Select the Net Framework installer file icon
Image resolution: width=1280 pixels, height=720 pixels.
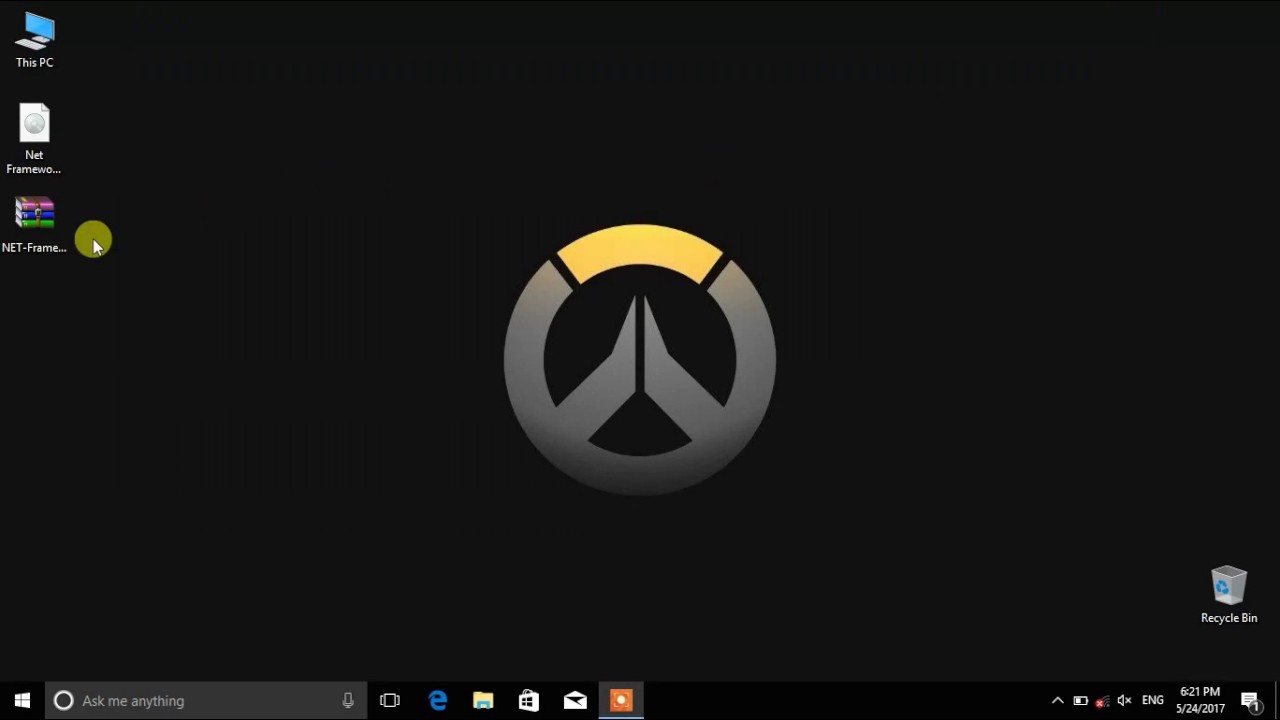tap(34, 139)
